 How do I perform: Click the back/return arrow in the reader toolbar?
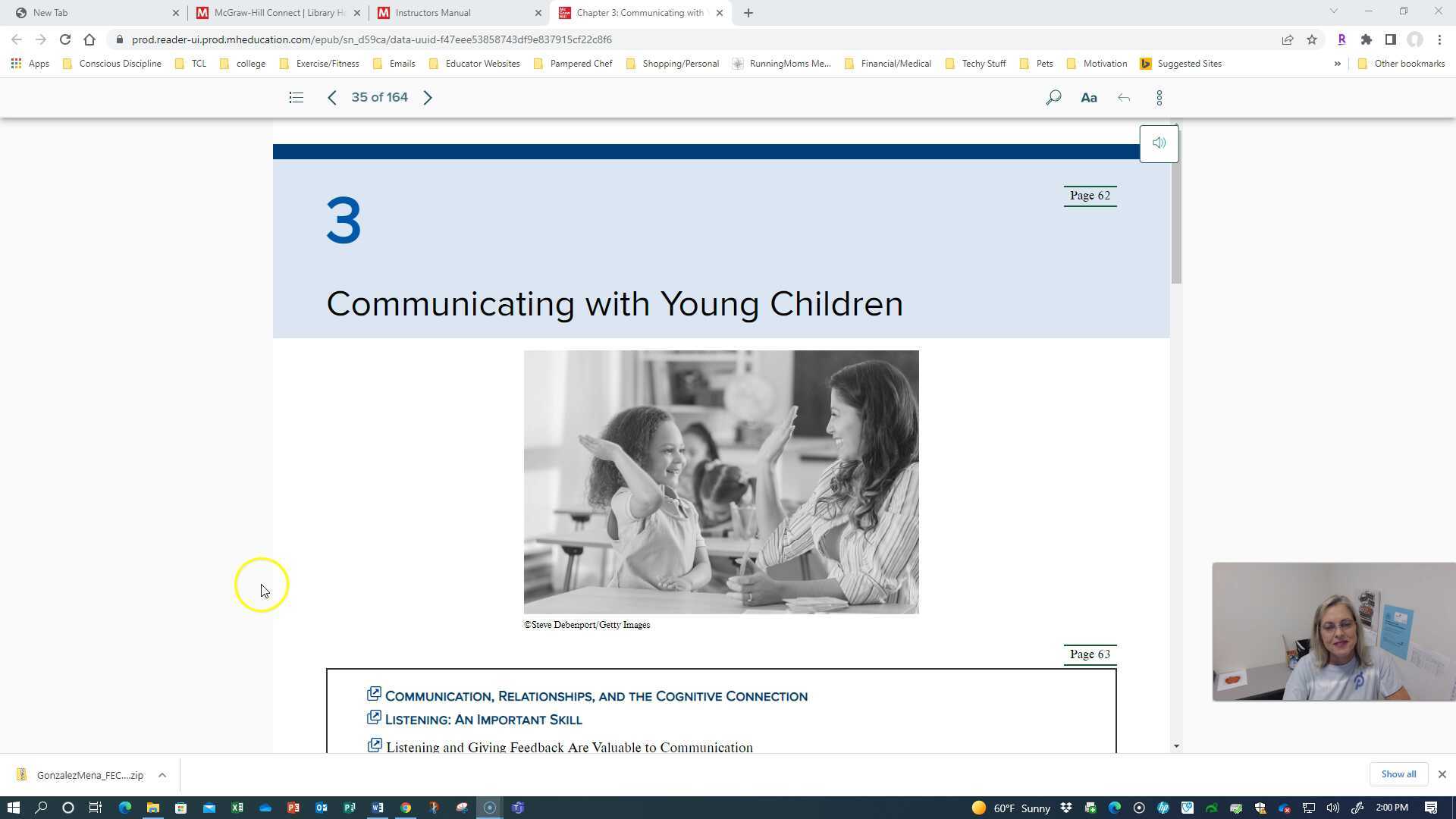click(x=1124, y=97)
